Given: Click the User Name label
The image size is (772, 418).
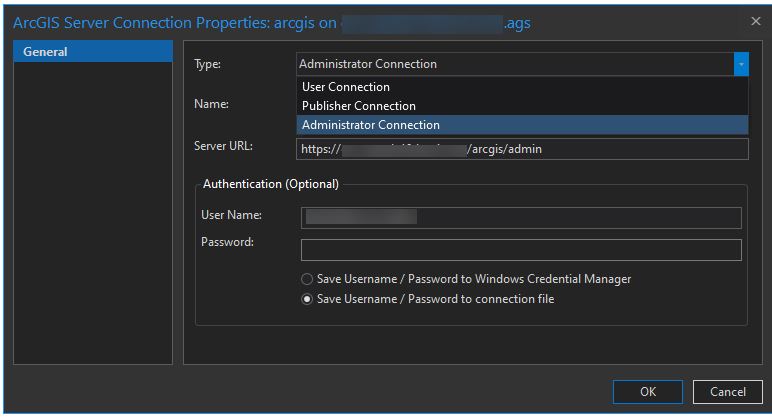Looking at the screenshot, I should point(231,215).
